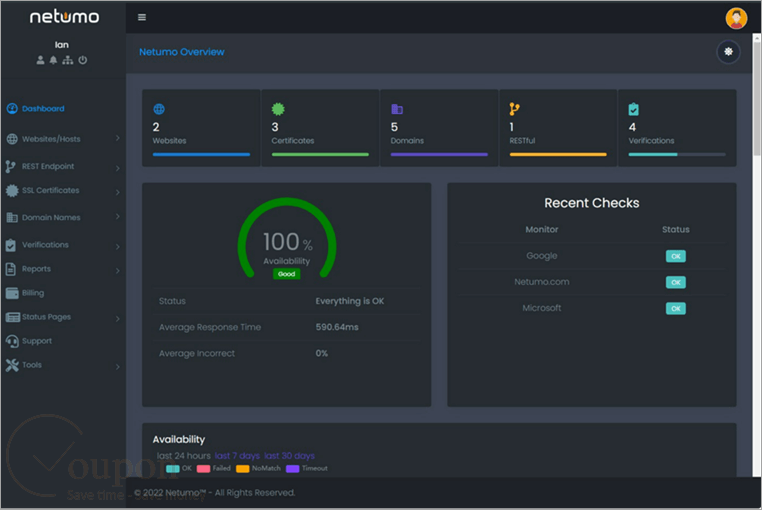Click the globe icon on Websites card
Screen dimensions: 762x510
(159, 109)
